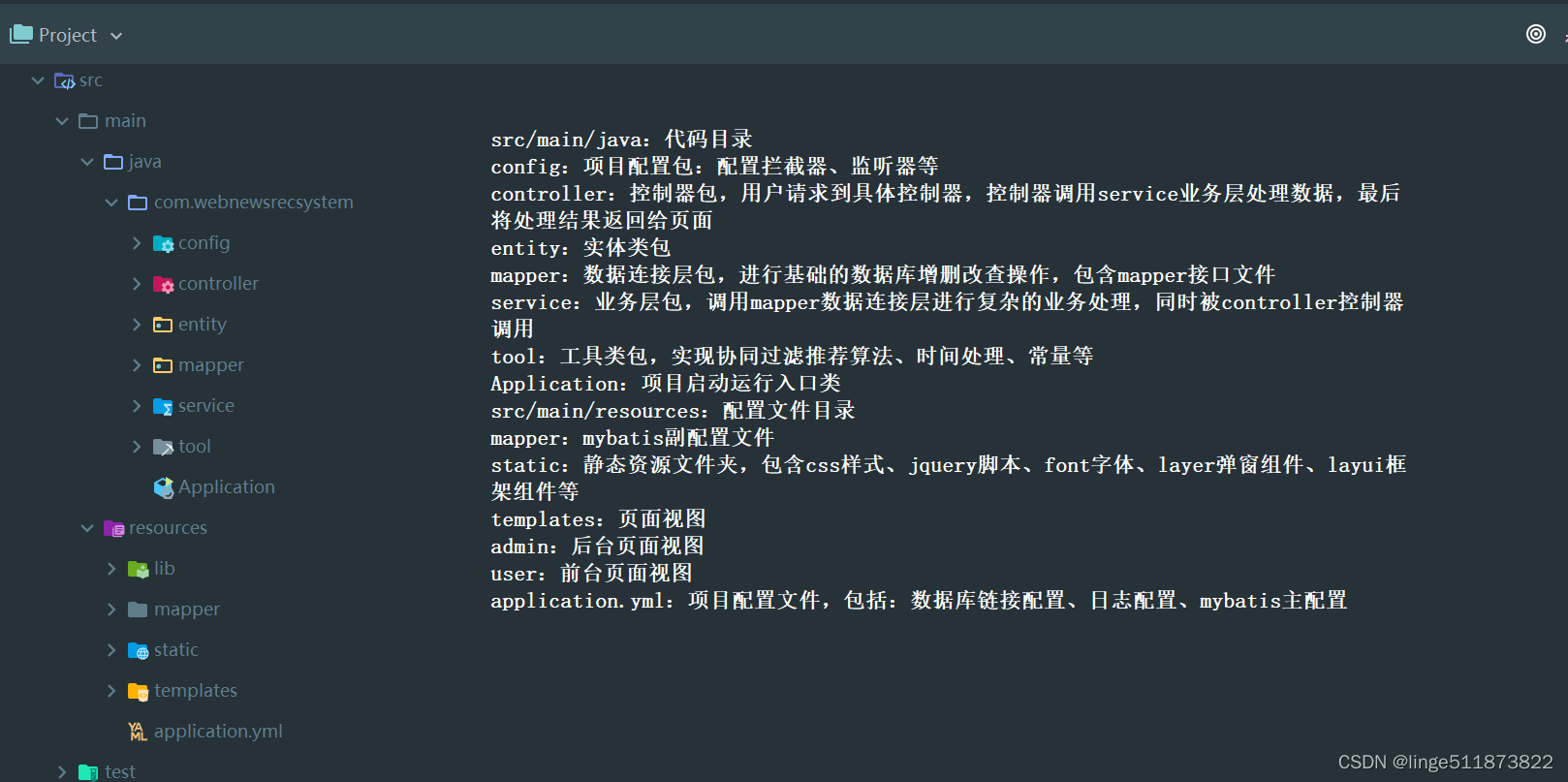
Task: Select the com.webnewsrecsystem package label
Action: pos(254,203)
